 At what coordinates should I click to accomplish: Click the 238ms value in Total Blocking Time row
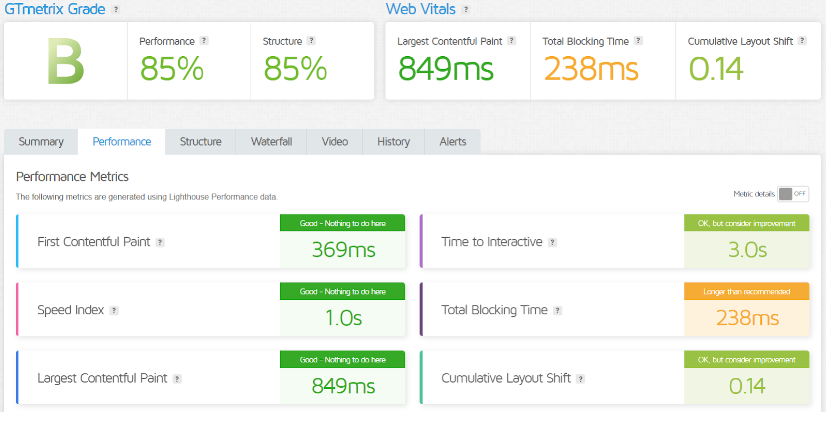[x=747, y=318]
